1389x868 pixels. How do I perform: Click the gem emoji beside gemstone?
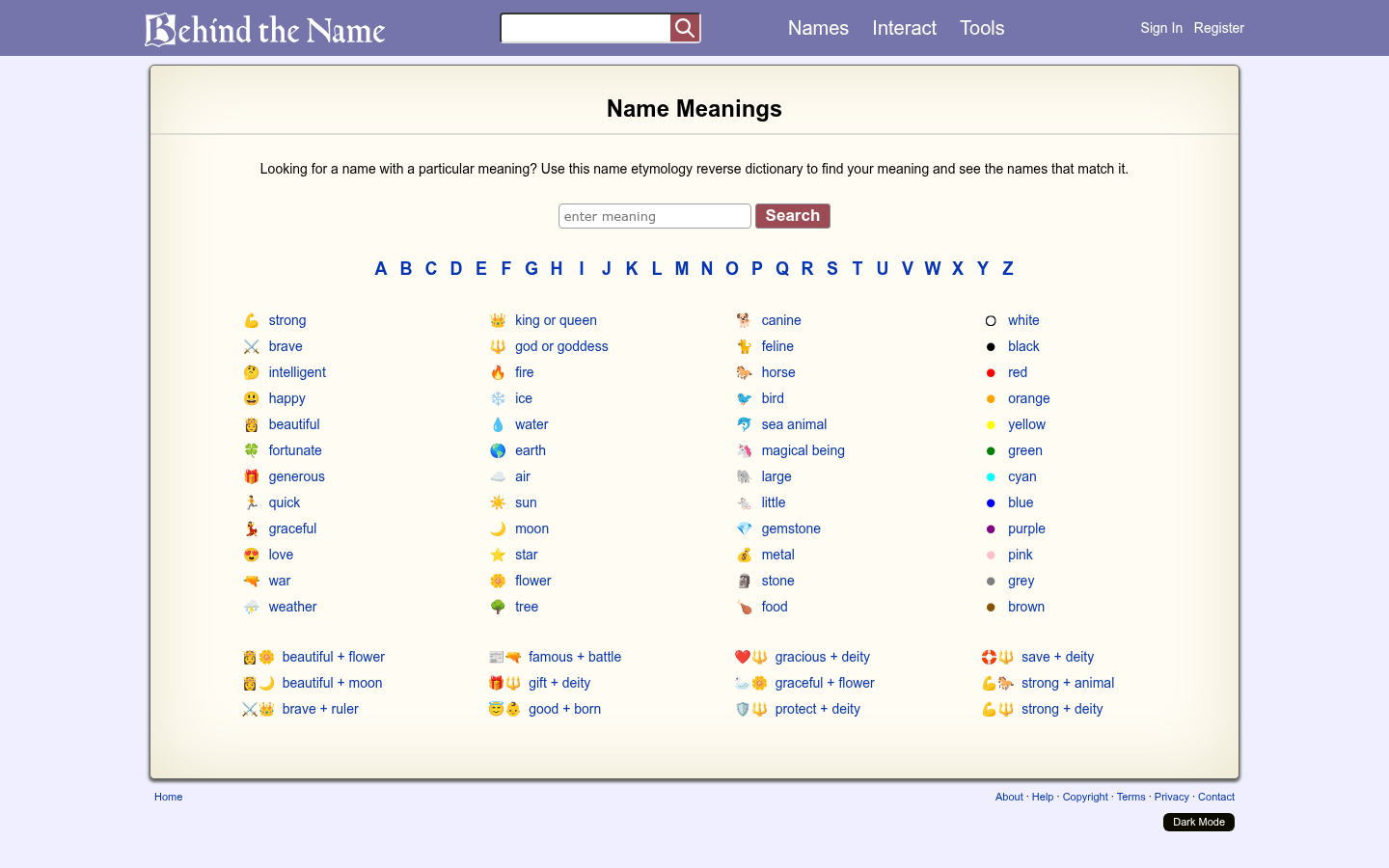click(744, 529)
